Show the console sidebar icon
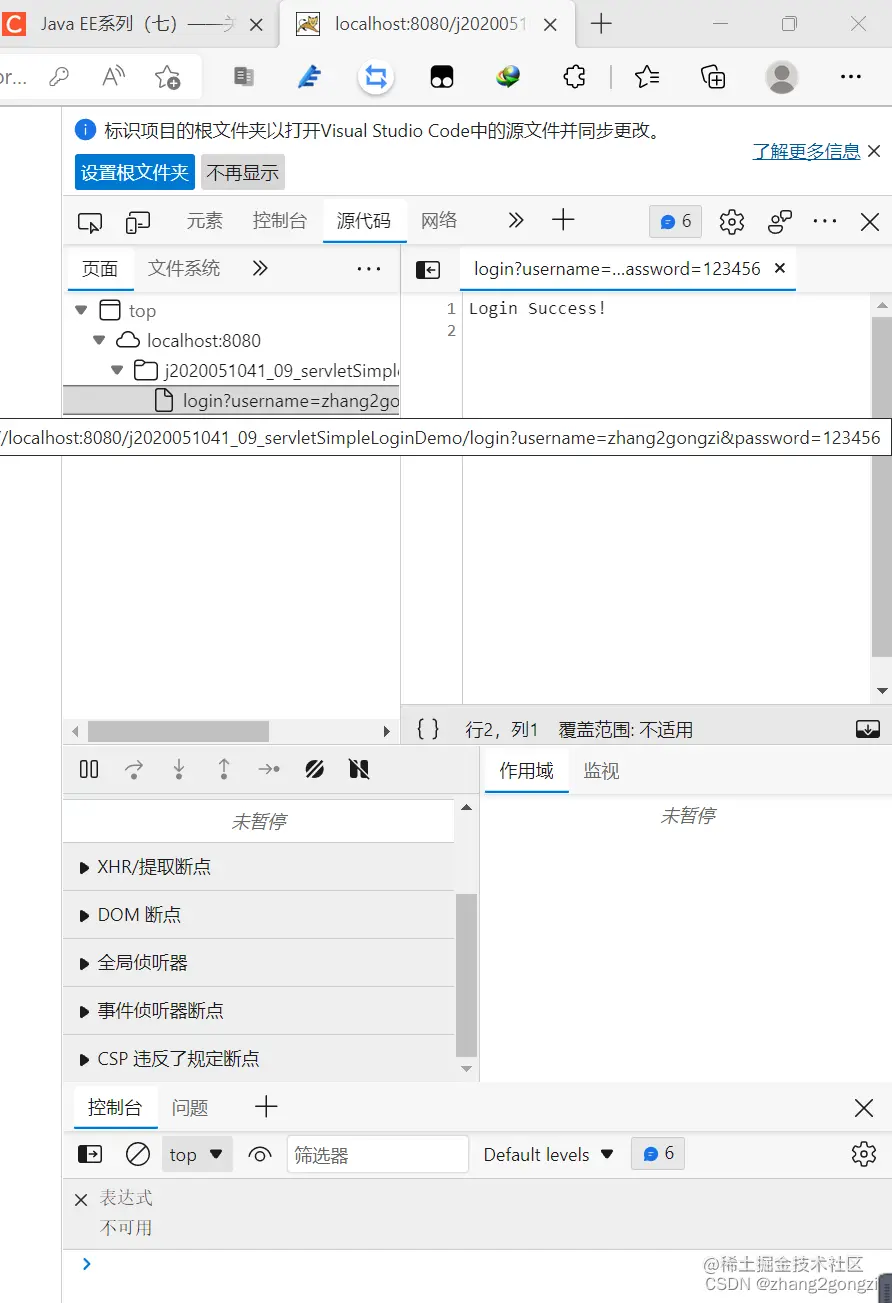 (x=90, y=1154)
